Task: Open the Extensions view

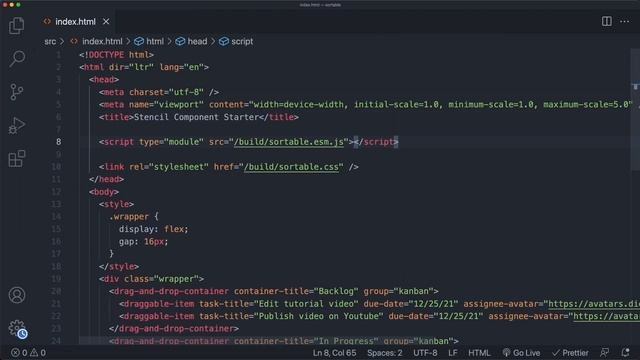Action: click(x=17, y=158)
